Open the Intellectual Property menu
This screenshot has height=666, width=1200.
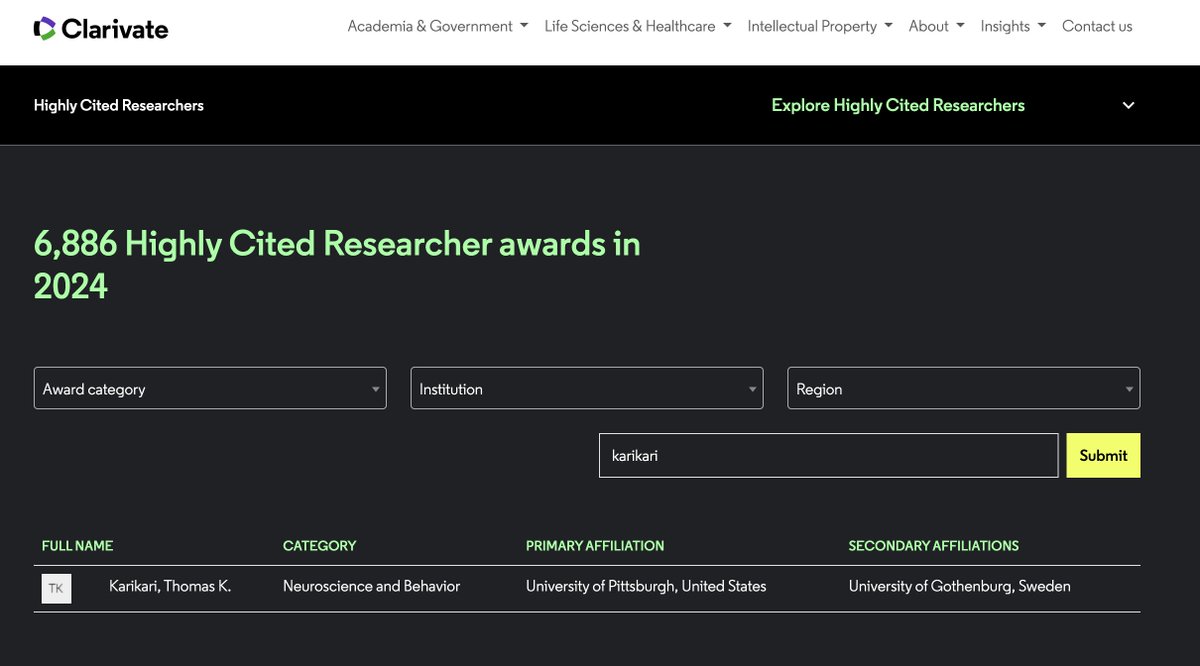point(820,26)
